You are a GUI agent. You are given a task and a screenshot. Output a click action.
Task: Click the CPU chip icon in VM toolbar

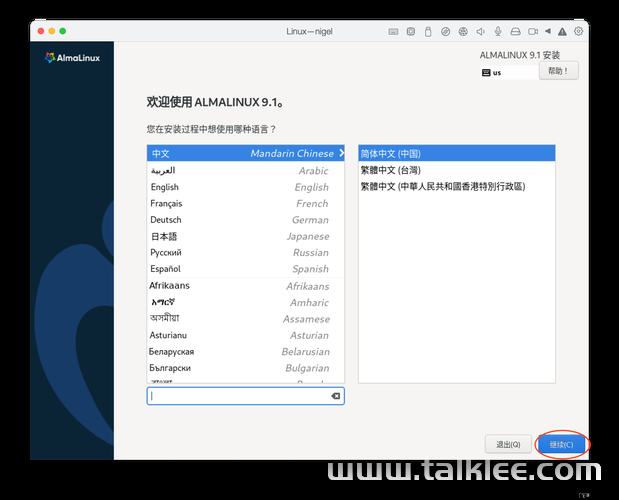pos(411,32)
